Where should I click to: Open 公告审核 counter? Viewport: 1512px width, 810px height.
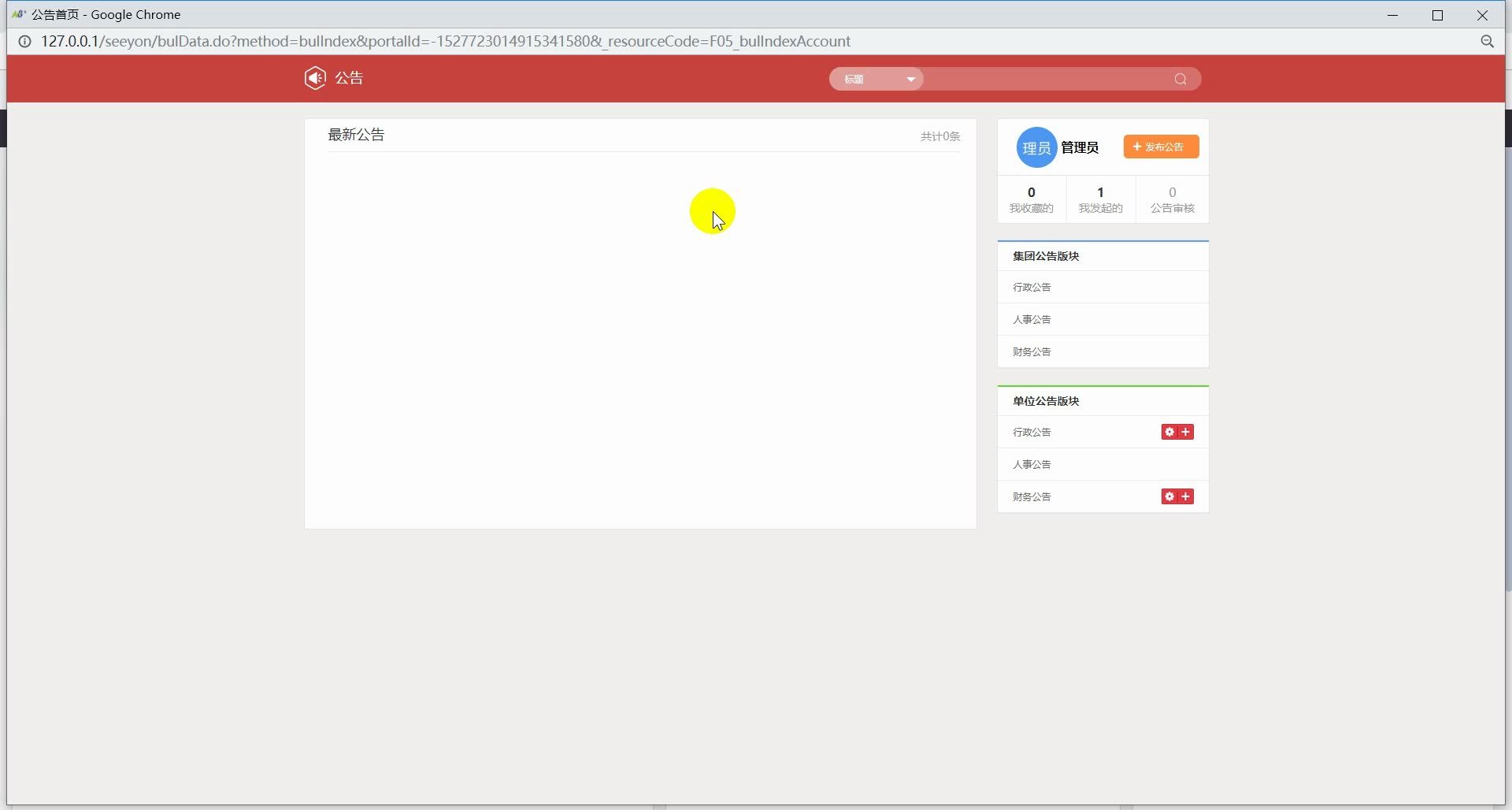[x=1173, y=199]
